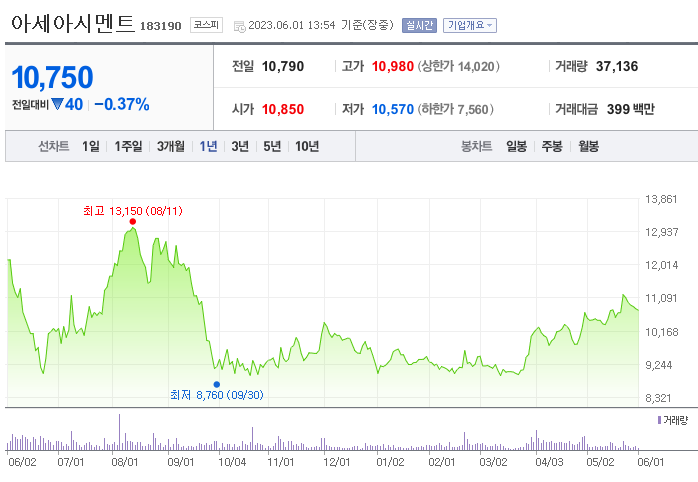Click the -0.37% change value

coord(122,104)
